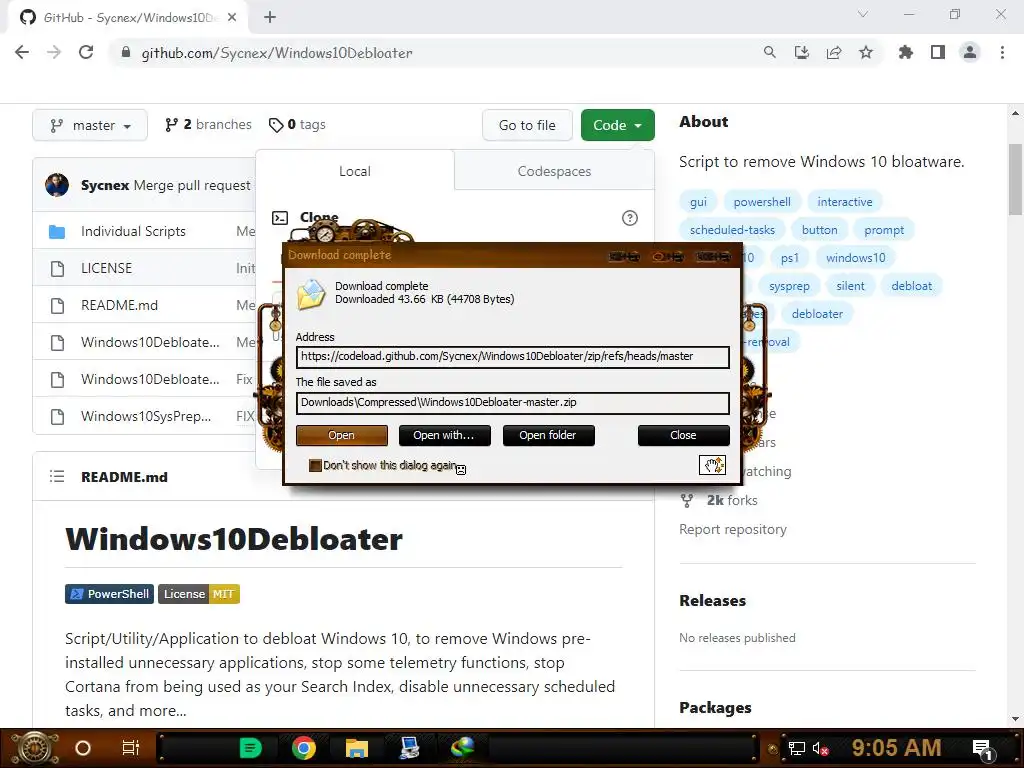Click the IDM hand icon in dialog
The height and width of the screenshot is (768, 1024).
point(712,465)
